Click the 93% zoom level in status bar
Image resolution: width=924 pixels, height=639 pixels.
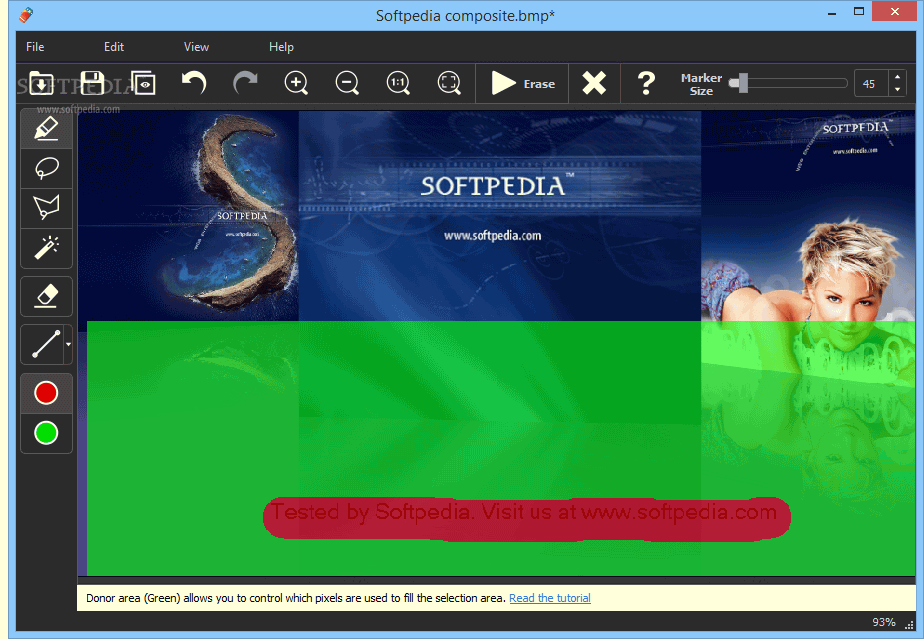[884, 622]
